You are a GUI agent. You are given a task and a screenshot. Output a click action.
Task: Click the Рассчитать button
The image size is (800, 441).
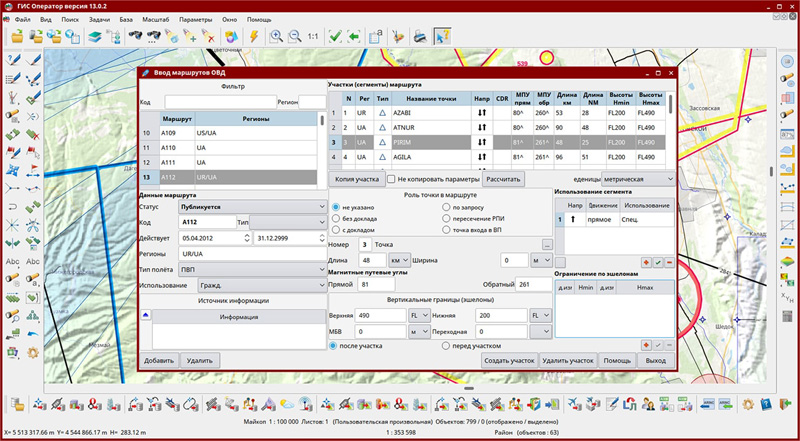[x=504, y=180]
